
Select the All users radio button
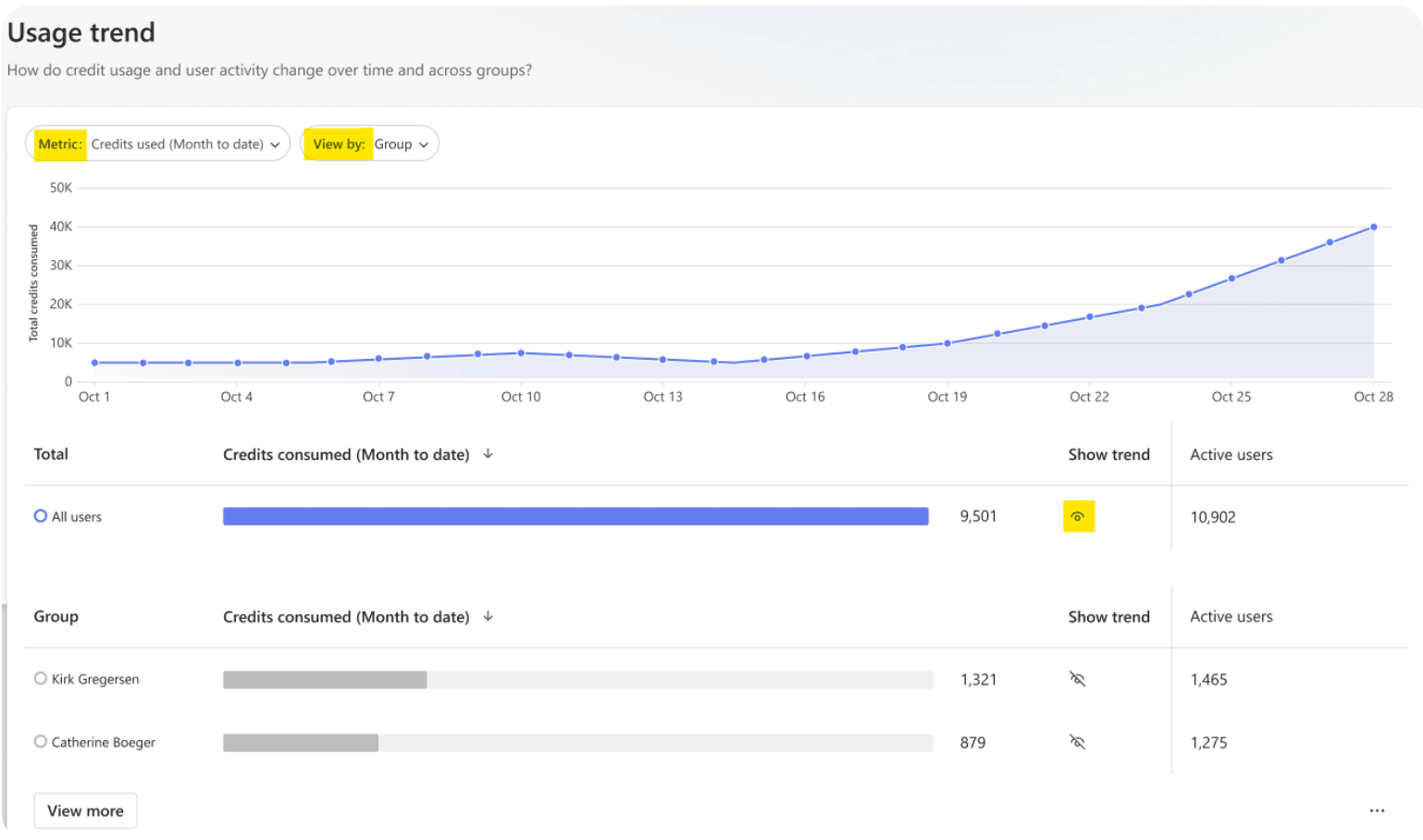tap(41, 516)
